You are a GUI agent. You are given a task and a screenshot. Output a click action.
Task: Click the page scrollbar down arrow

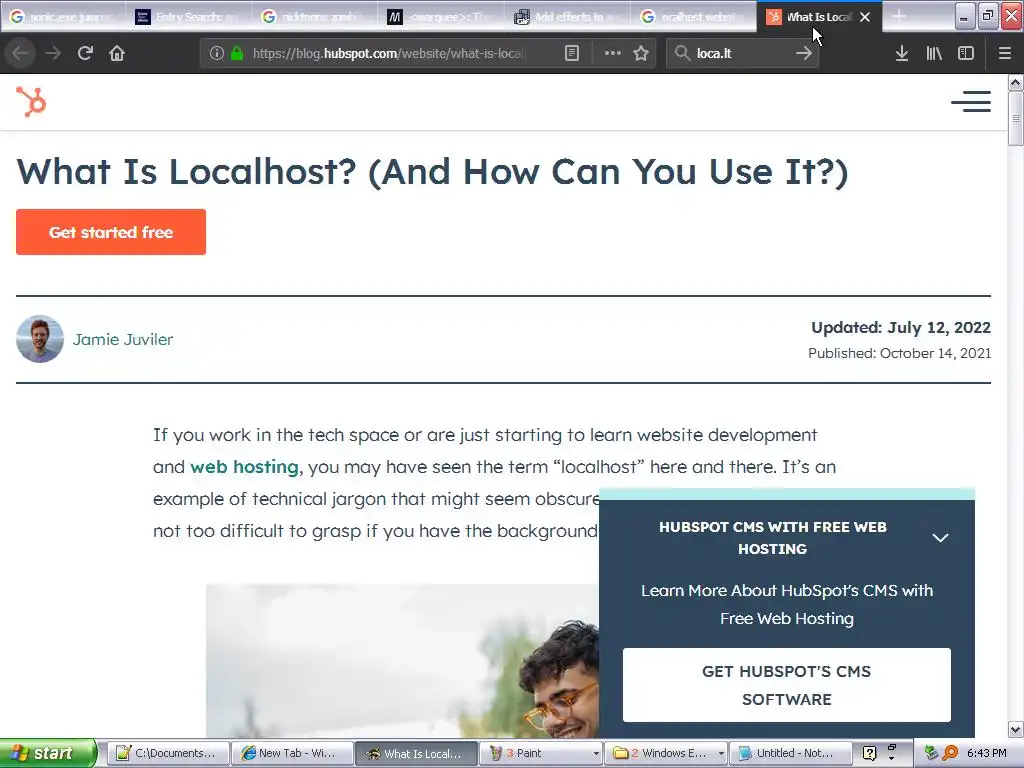point(1016,729)
